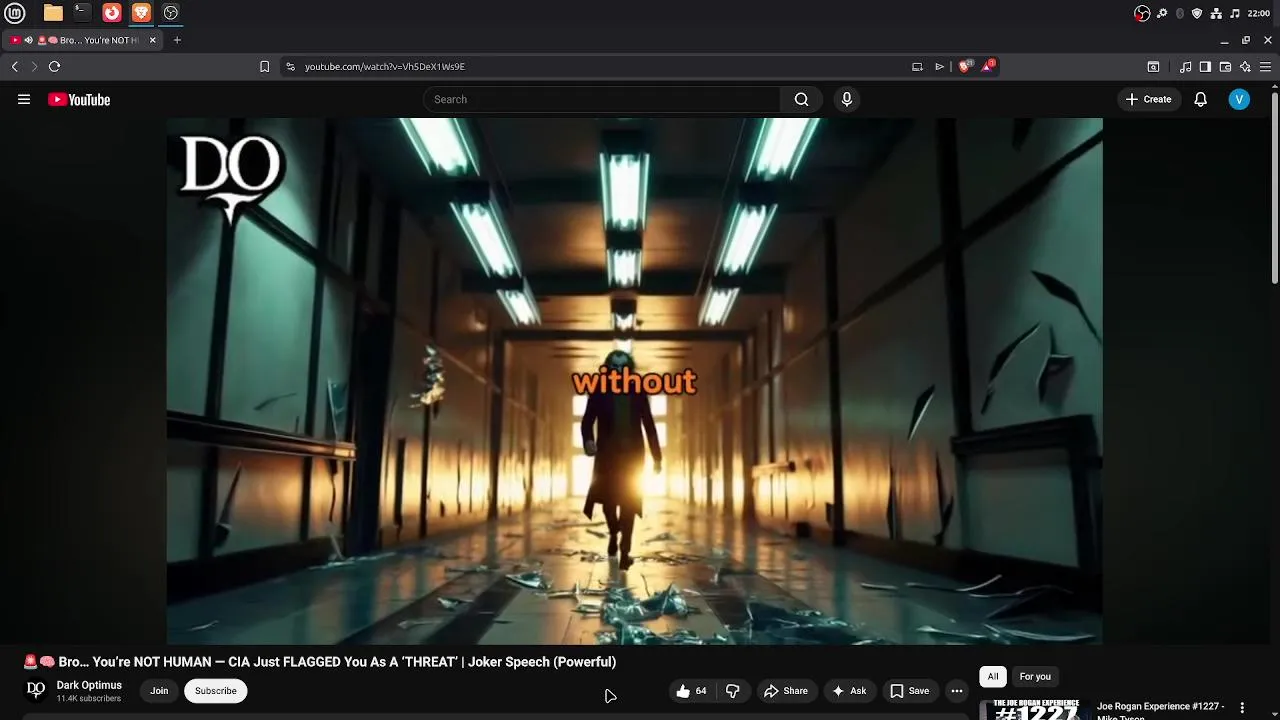Open site settings icon in address bar
Viewport: 1280px width, 720px height.
(290, 66)
